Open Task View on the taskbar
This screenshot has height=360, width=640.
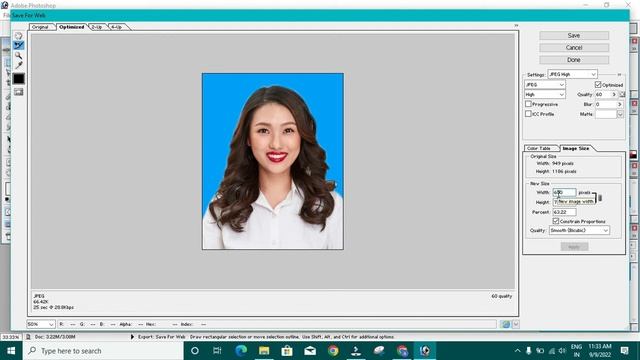pyautogui.click(x=217, y=351)
